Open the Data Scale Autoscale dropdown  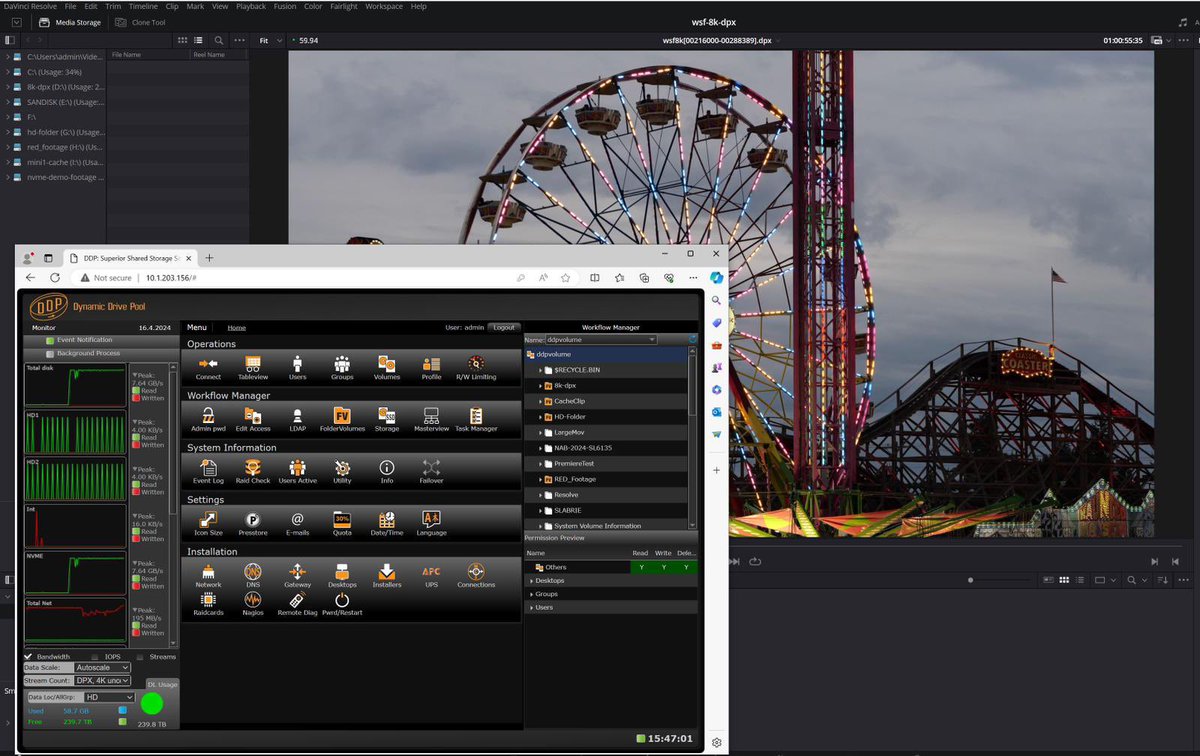pyautogui.click(x=102, y=667)
